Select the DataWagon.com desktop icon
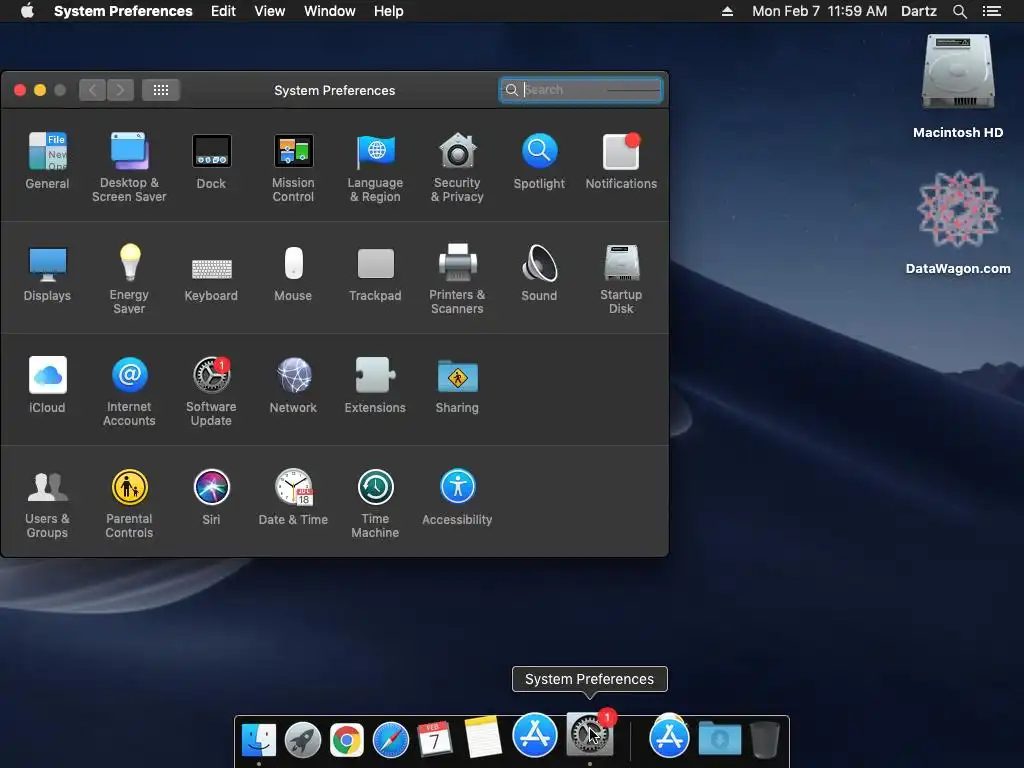The image size is (1024, 768). (958, 223)
